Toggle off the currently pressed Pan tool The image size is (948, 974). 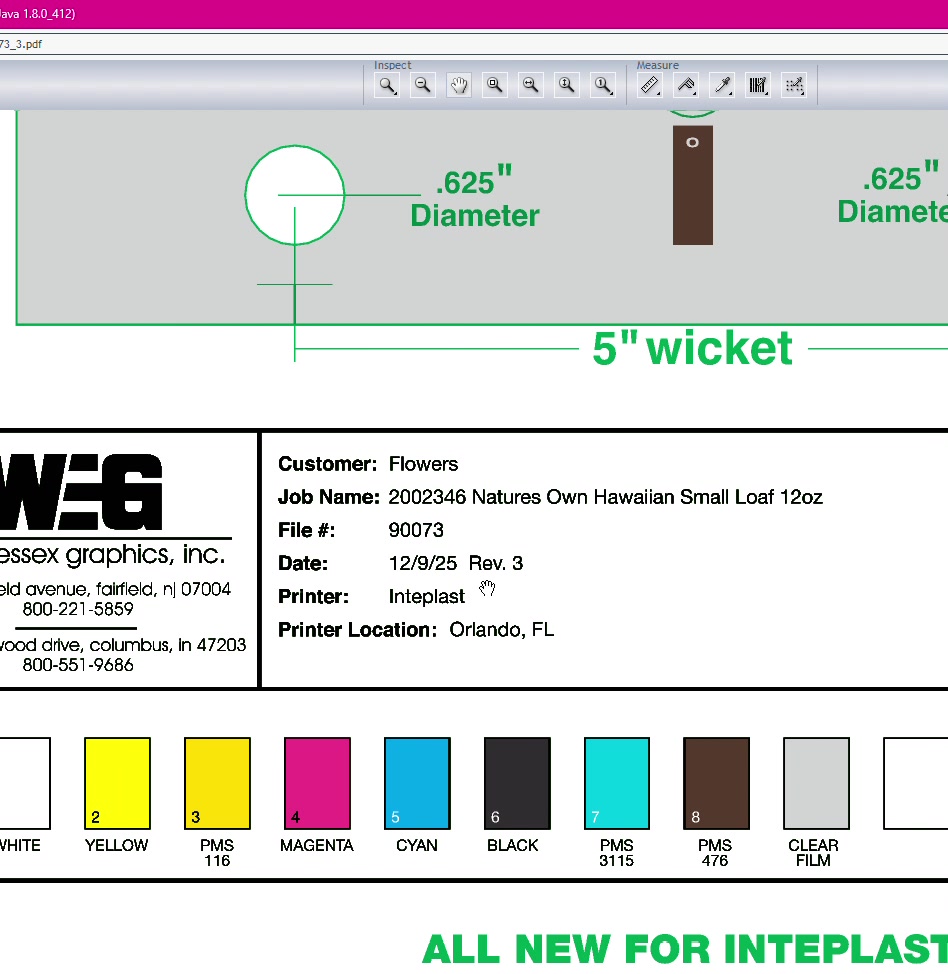point(459,85)
